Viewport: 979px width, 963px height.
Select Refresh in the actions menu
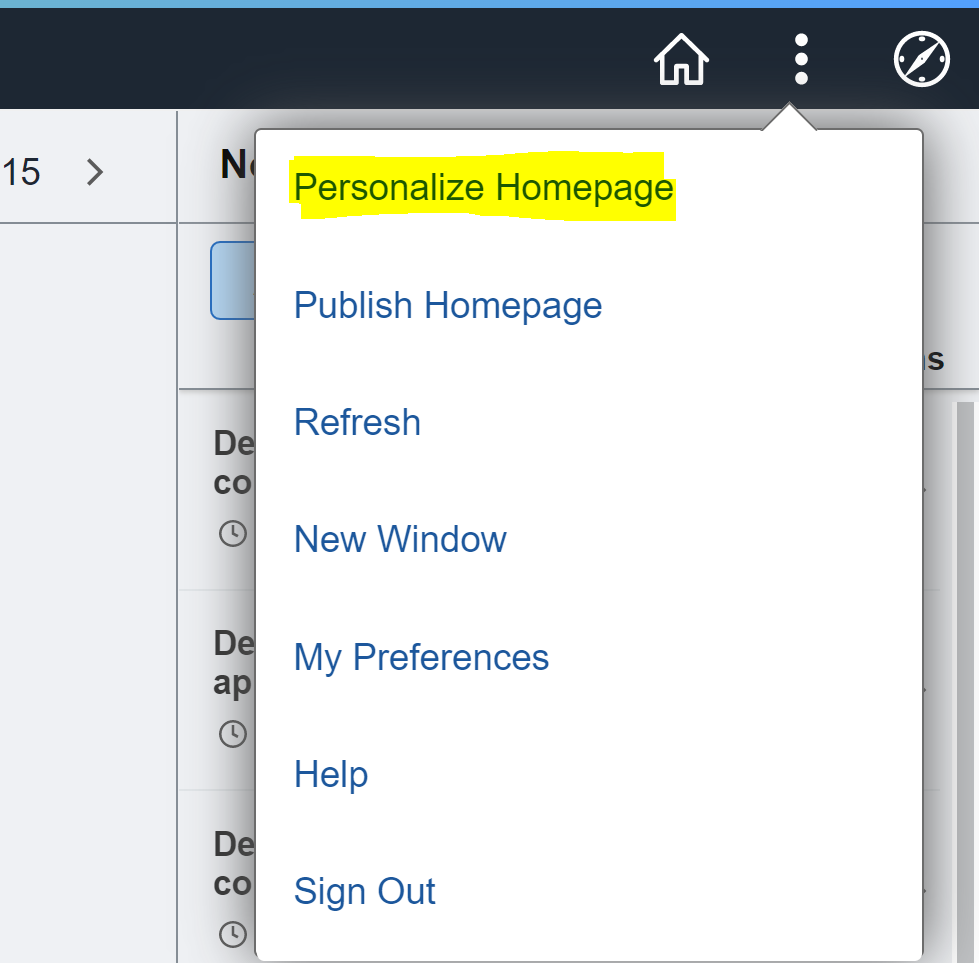point(357,422)
